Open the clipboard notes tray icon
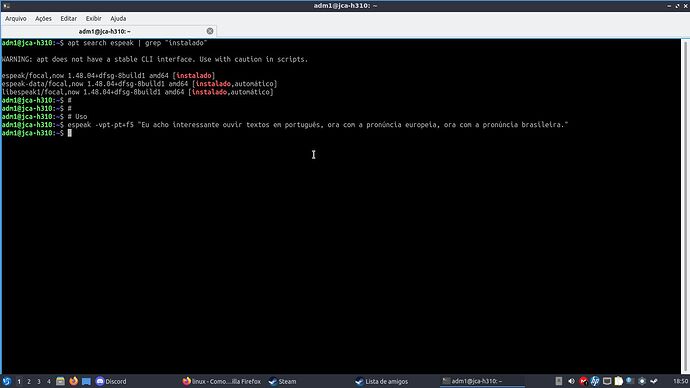Viewport: 690px width, 388px height. pos(618,381)
